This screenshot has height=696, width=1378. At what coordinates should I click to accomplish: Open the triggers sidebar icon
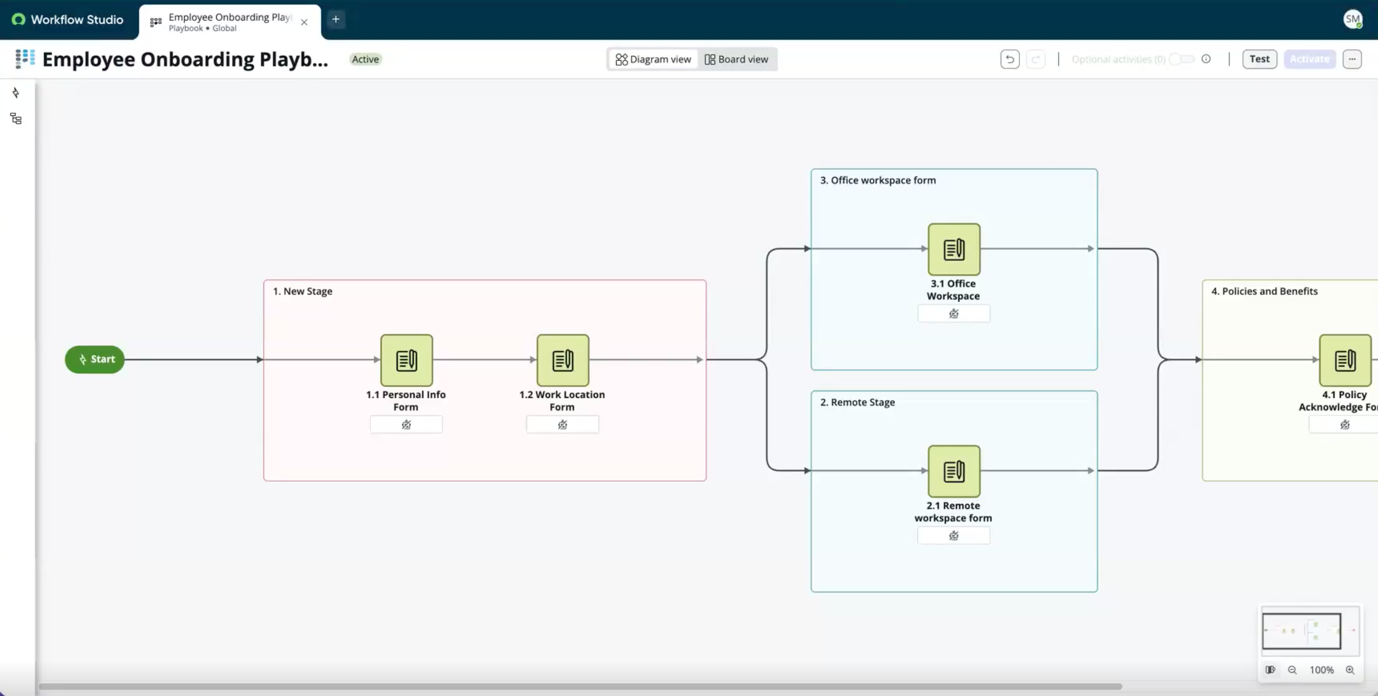16,93
